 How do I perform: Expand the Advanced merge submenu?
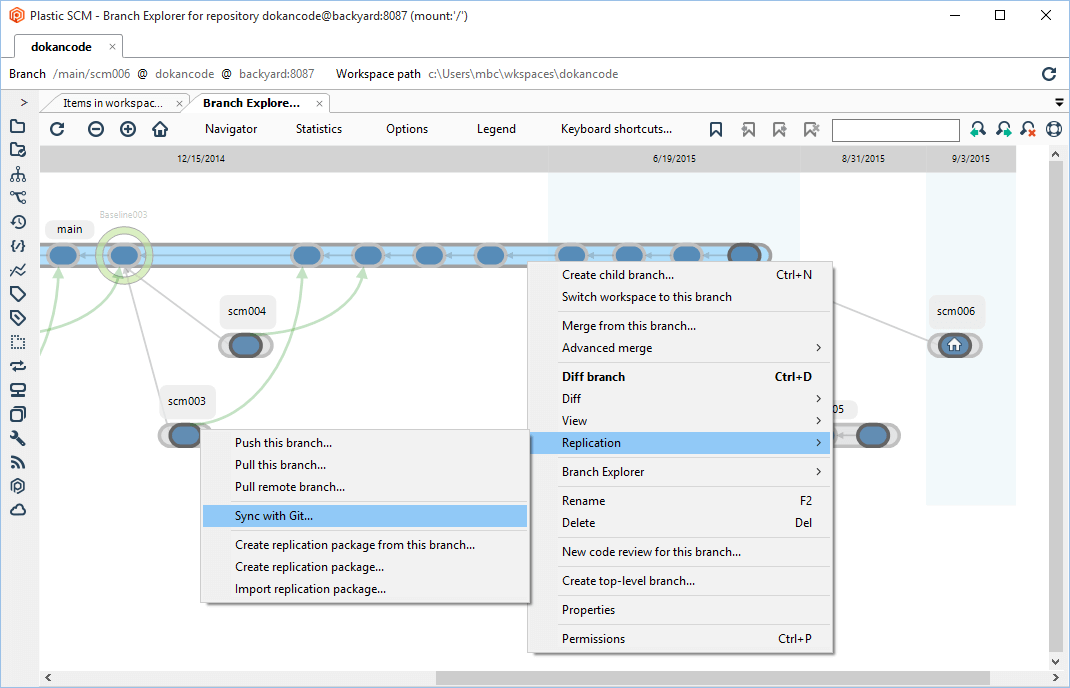pyautogui.click(x=818, y=348)
